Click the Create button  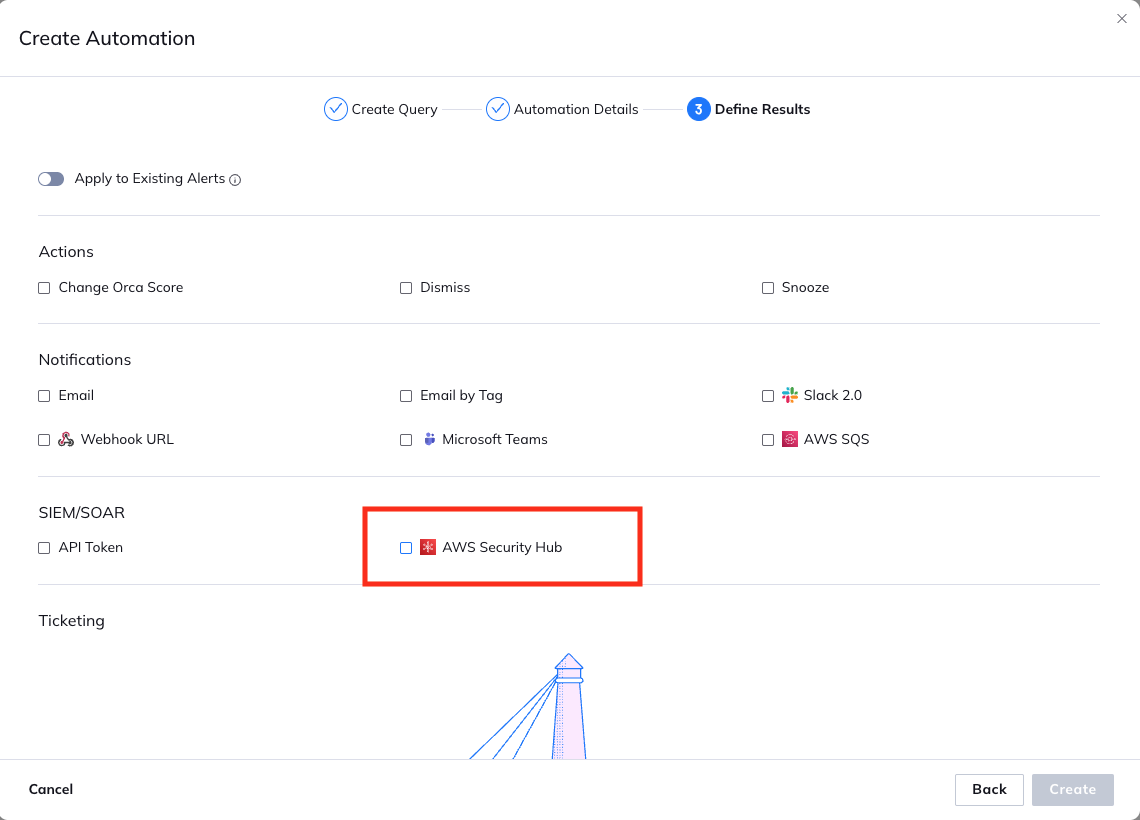click(x=1072, y=789)
